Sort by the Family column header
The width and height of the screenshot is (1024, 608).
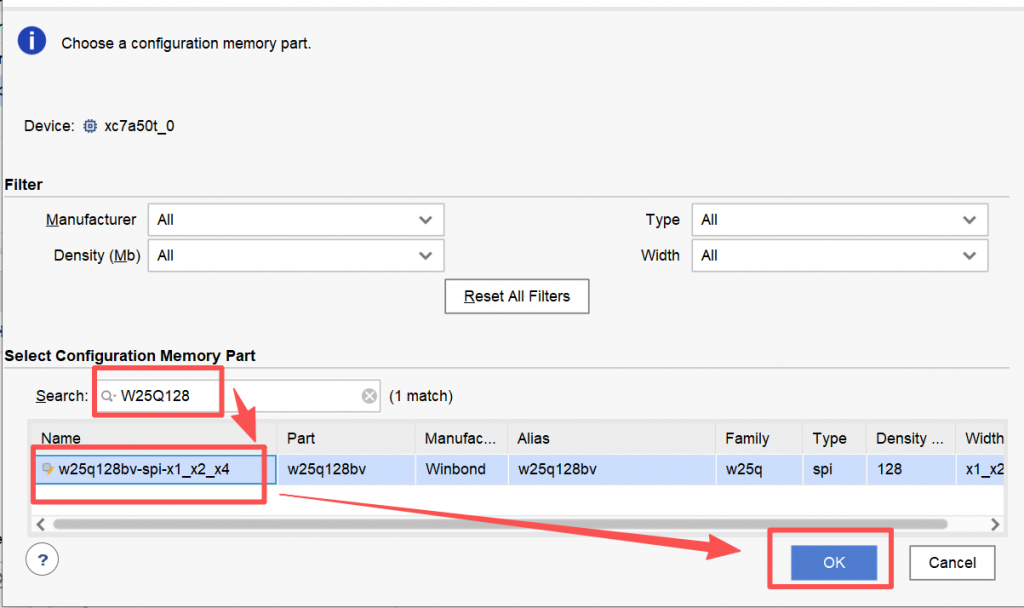(x=757, y=438)
